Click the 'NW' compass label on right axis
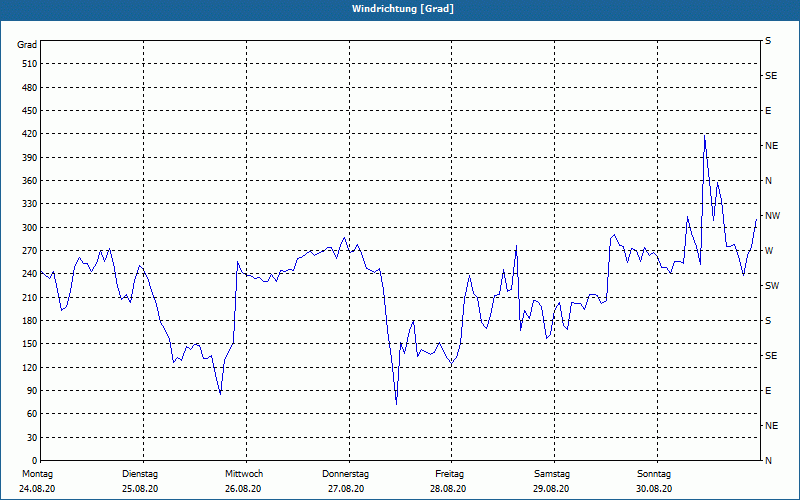The width and height of the screenshot is (800, 500). coord(772,216)
